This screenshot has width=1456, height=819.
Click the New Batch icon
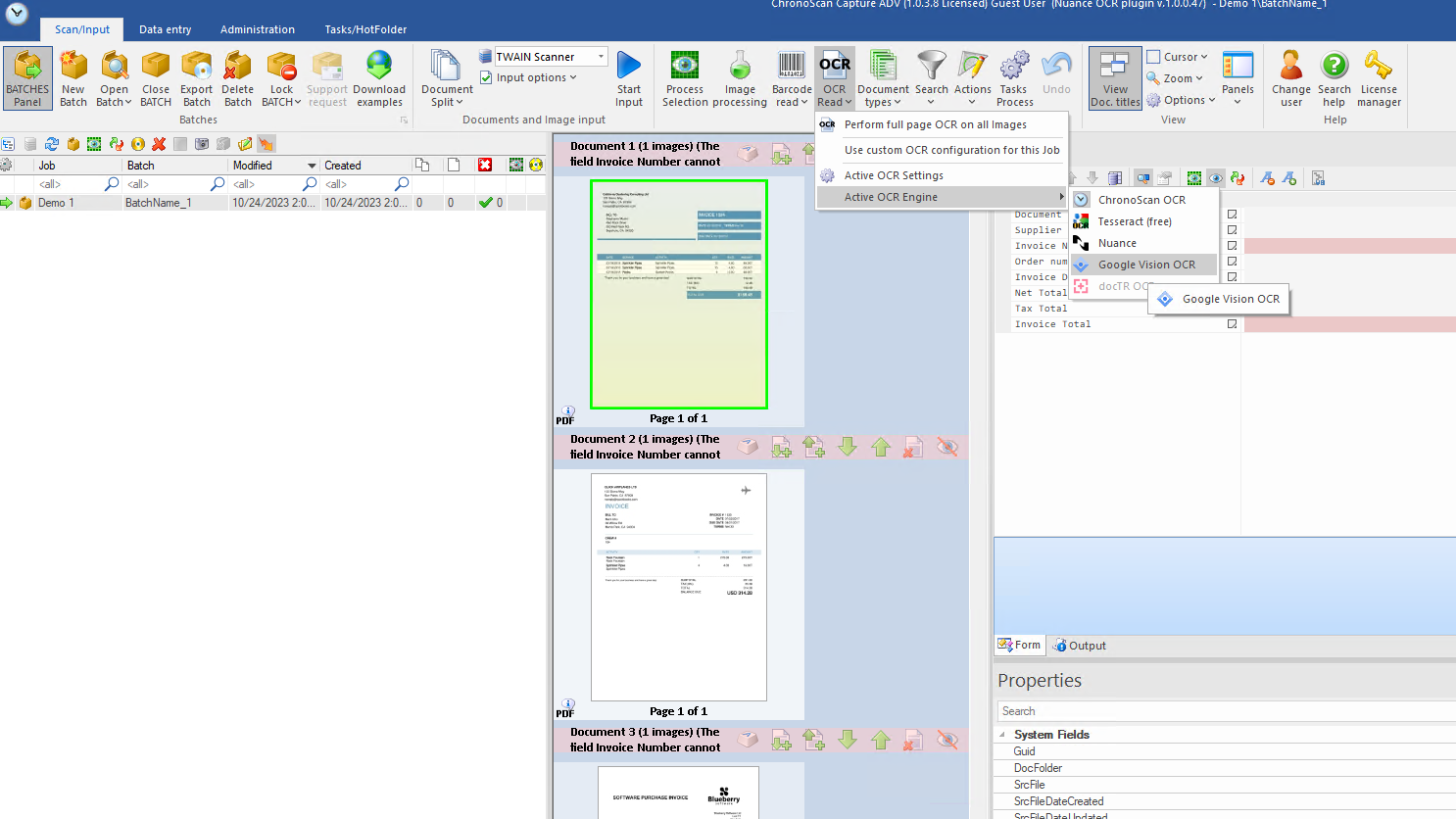[73, 67]
